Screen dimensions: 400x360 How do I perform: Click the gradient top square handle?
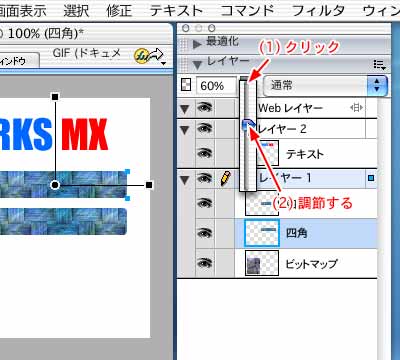click(x=55, y=97)
